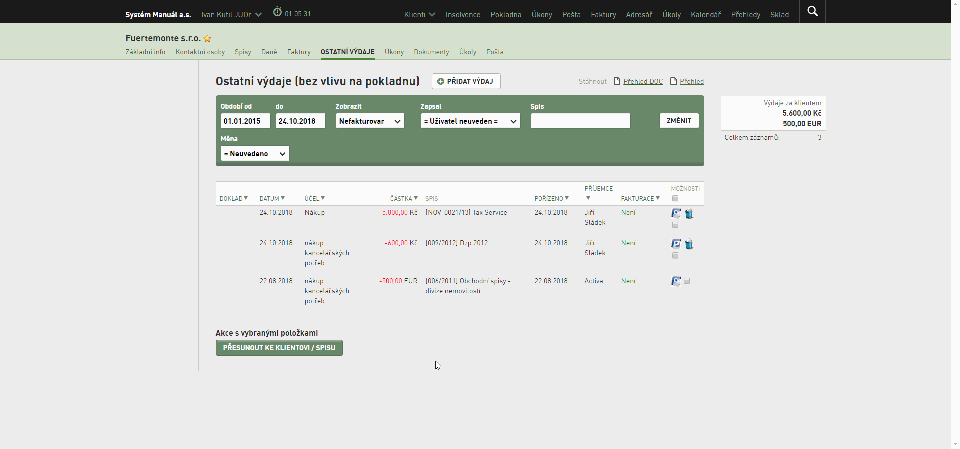The height and width of the screenshot is (449, 960).
Task: Tick the checkbox for the first expense row
Action: click(675, 225)
